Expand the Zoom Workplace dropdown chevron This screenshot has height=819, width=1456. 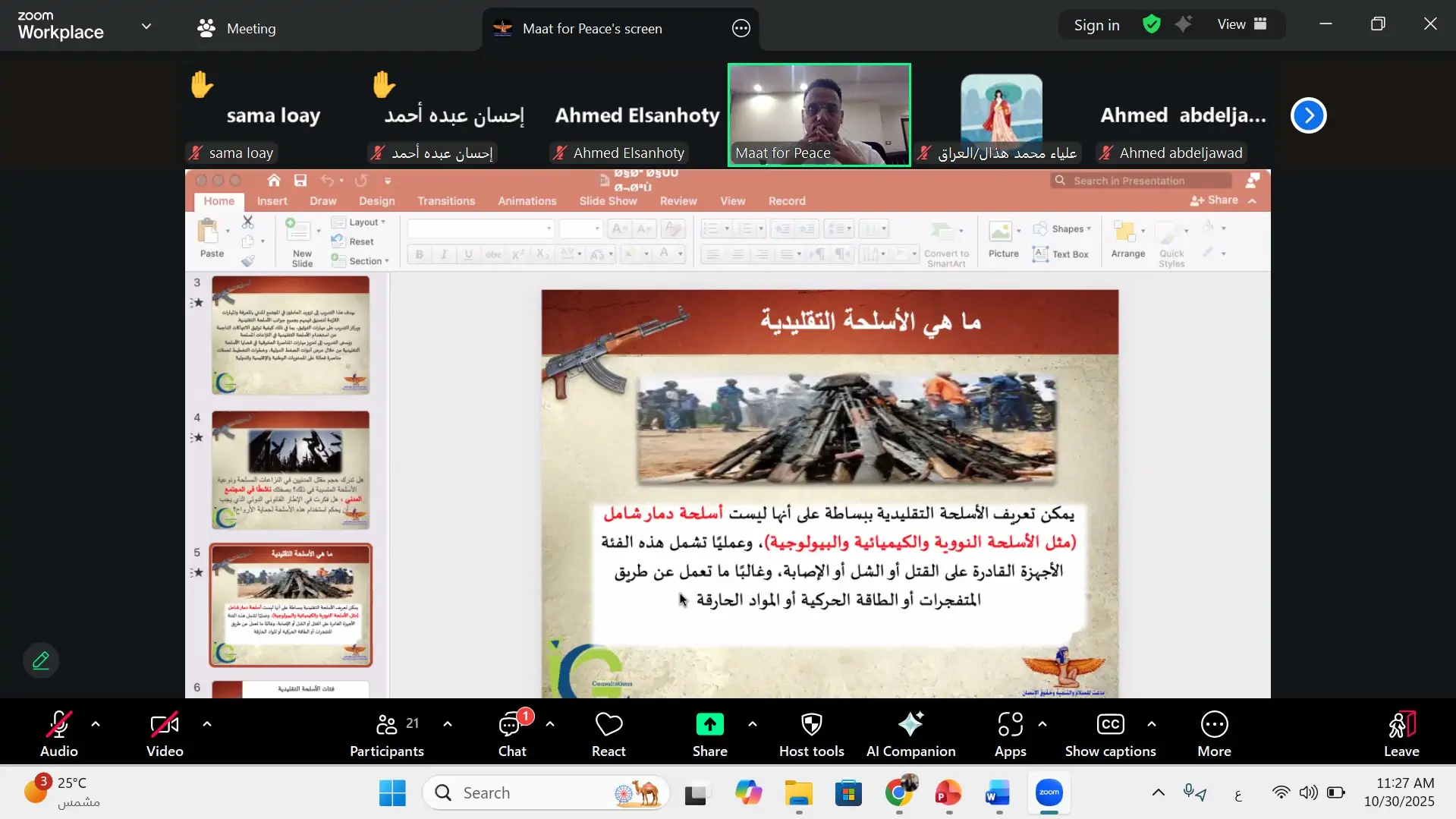146,27
